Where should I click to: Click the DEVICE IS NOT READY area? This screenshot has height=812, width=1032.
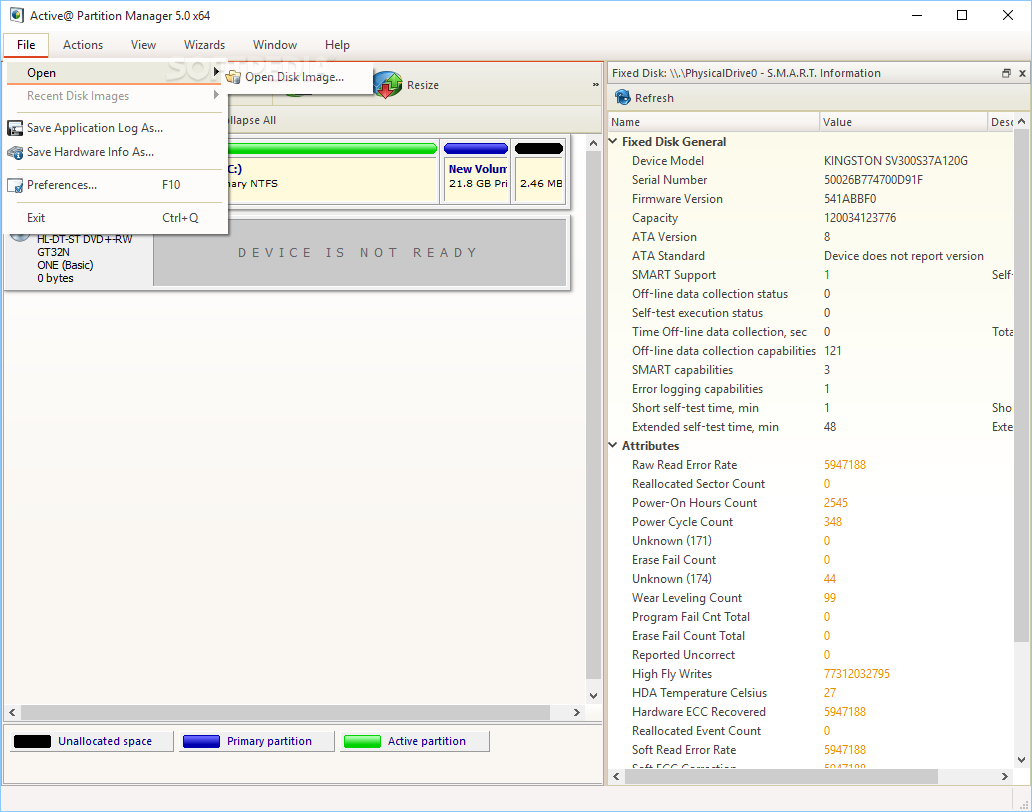point(359,253)
